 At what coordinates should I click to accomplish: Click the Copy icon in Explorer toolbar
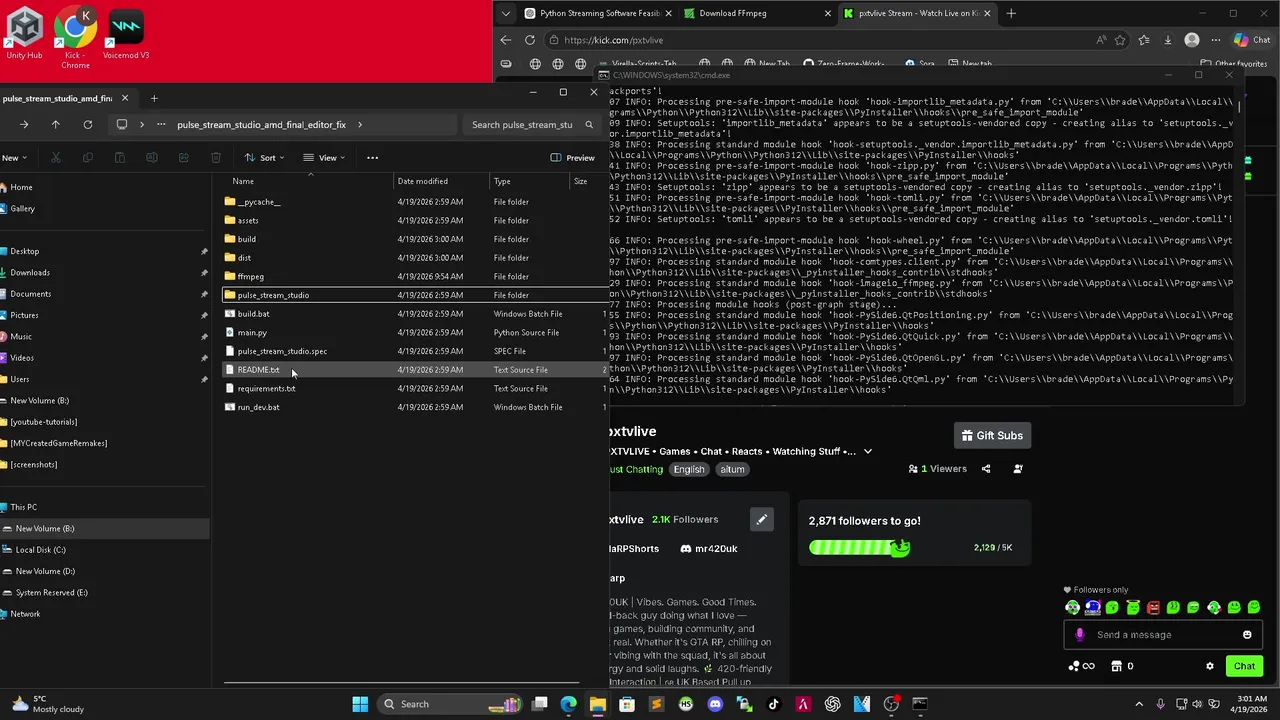click(88, 157)
